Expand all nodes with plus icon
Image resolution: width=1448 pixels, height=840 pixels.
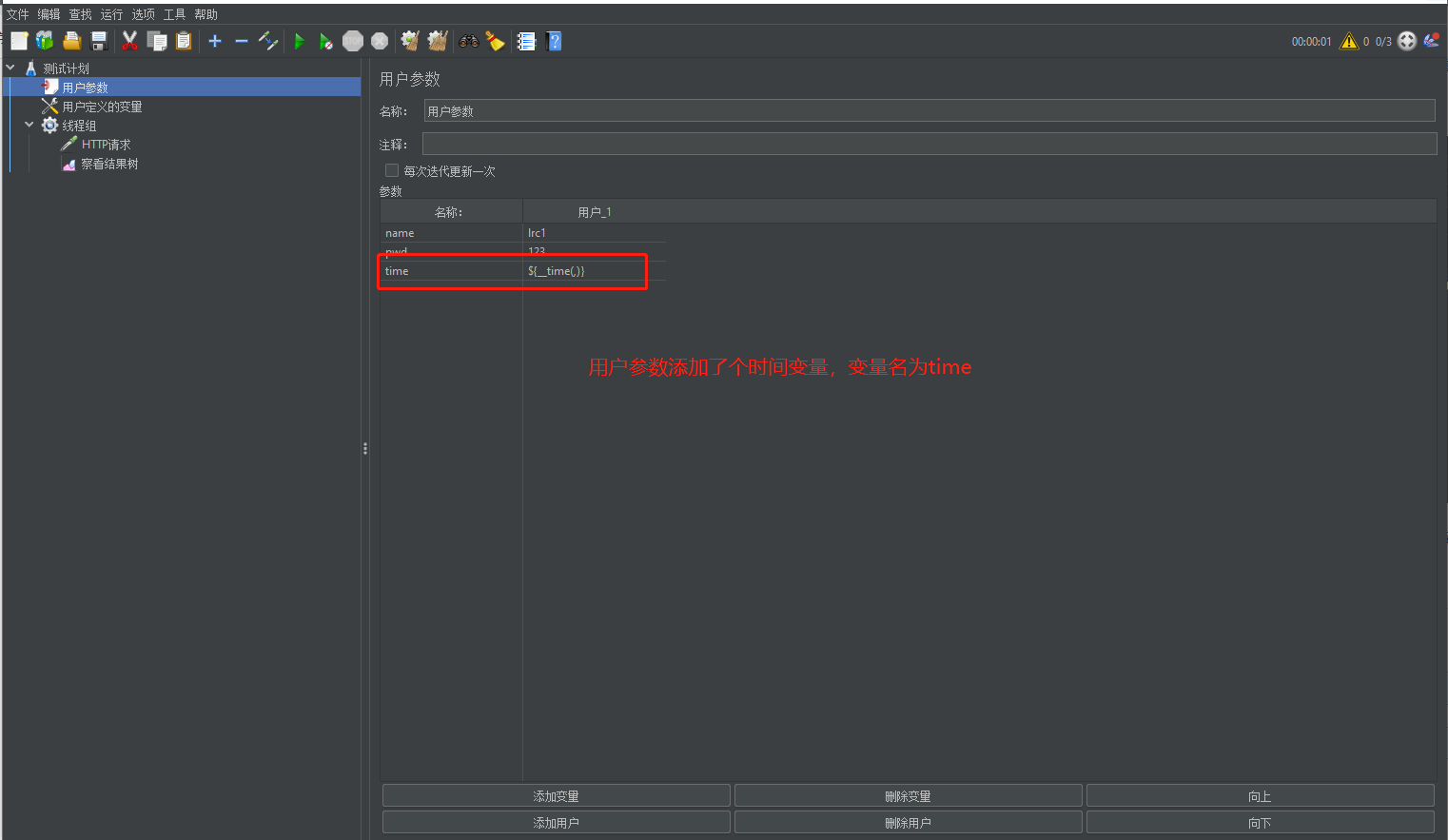click(x=215, y=41)
